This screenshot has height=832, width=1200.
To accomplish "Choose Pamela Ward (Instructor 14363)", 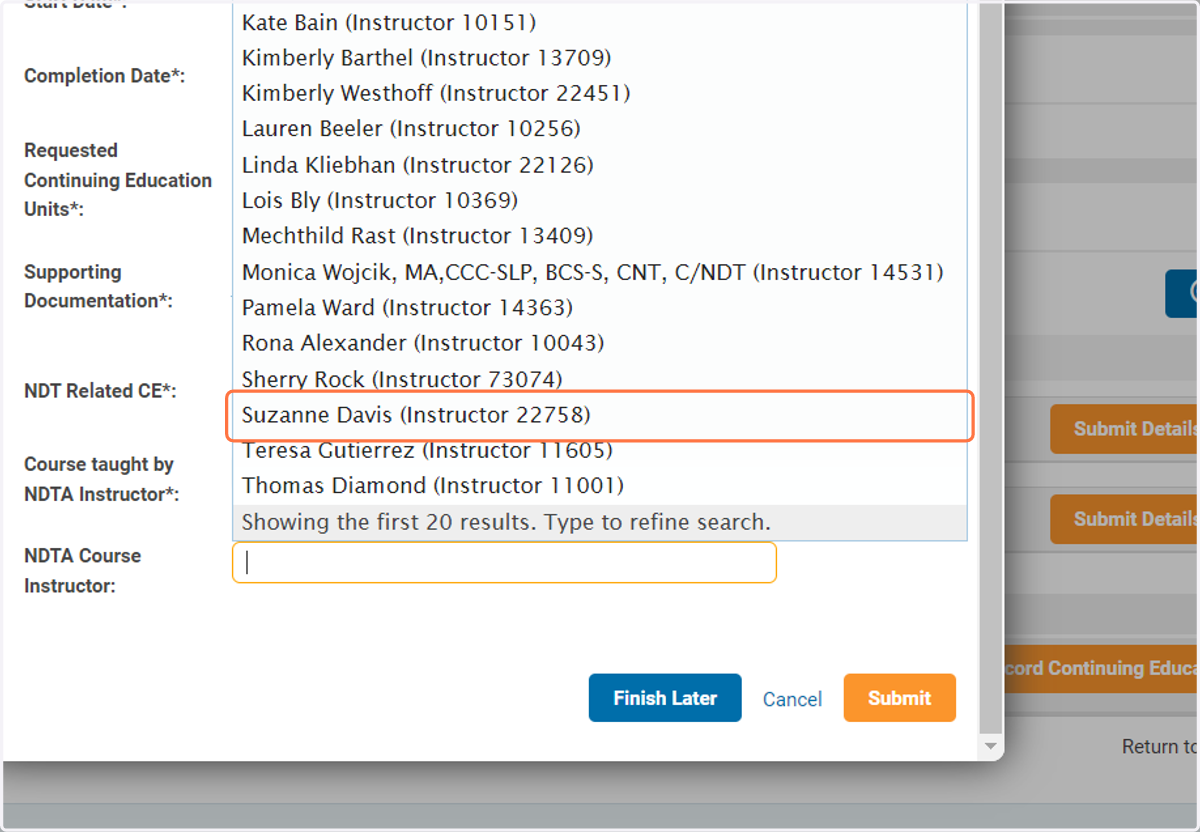I will coord(600,308).
